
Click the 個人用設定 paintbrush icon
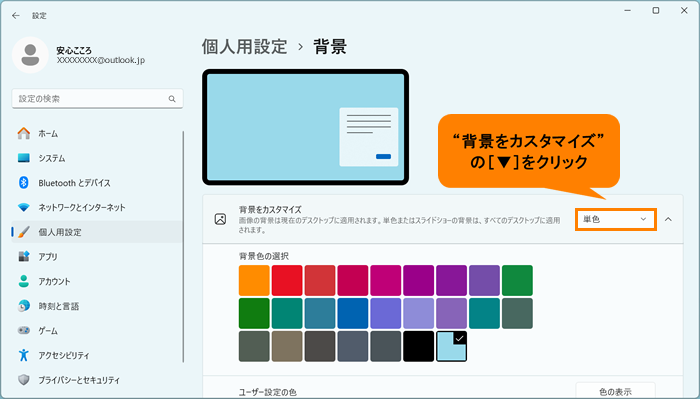click(x=24, y=232)
